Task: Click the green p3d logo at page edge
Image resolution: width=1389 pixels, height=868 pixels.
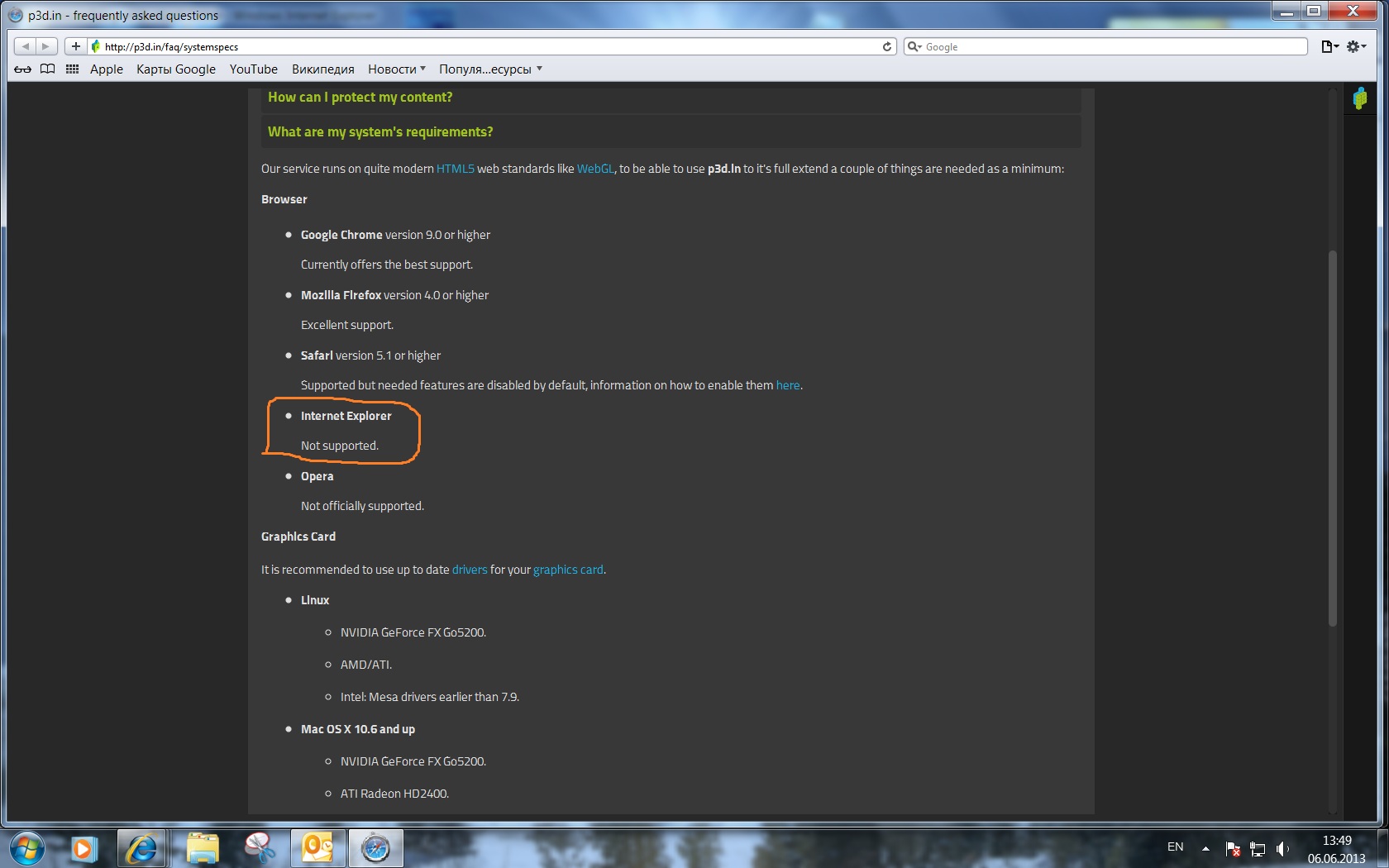Action: (x=1360, y=99)
